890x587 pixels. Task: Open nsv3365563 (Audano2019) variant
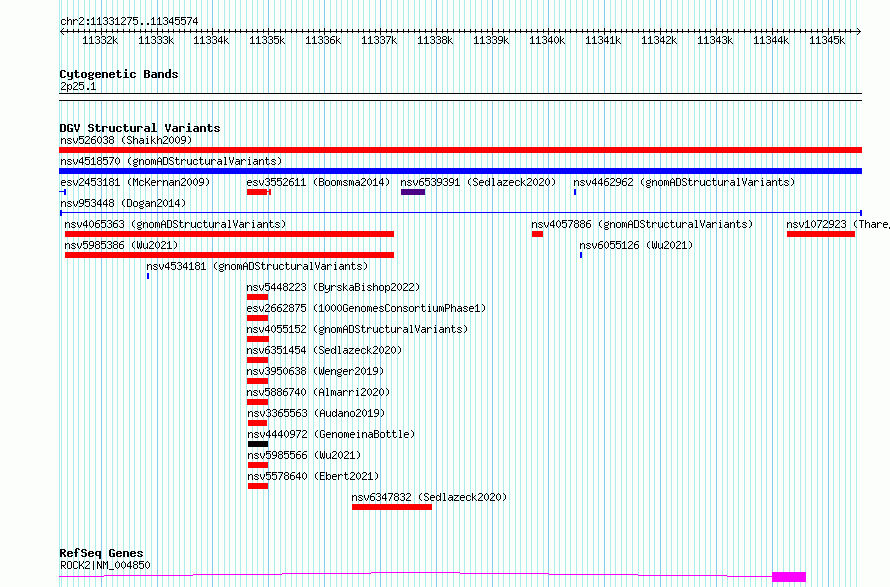point(316,413)
